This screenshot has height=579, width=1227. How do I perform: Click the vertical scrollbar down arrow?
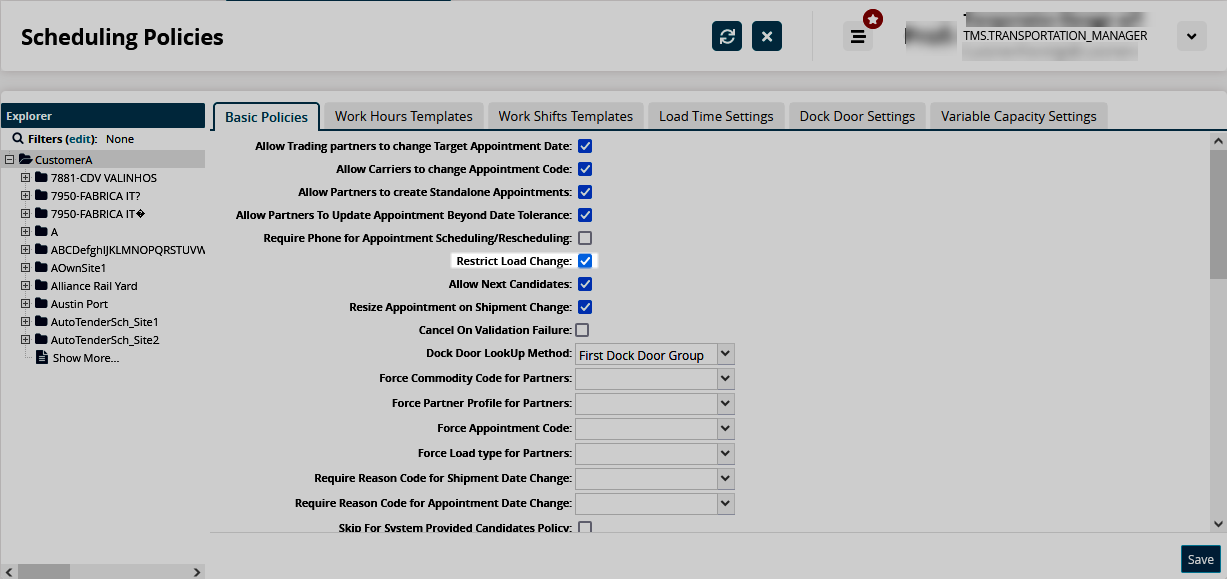click(x=1218, y=523)
